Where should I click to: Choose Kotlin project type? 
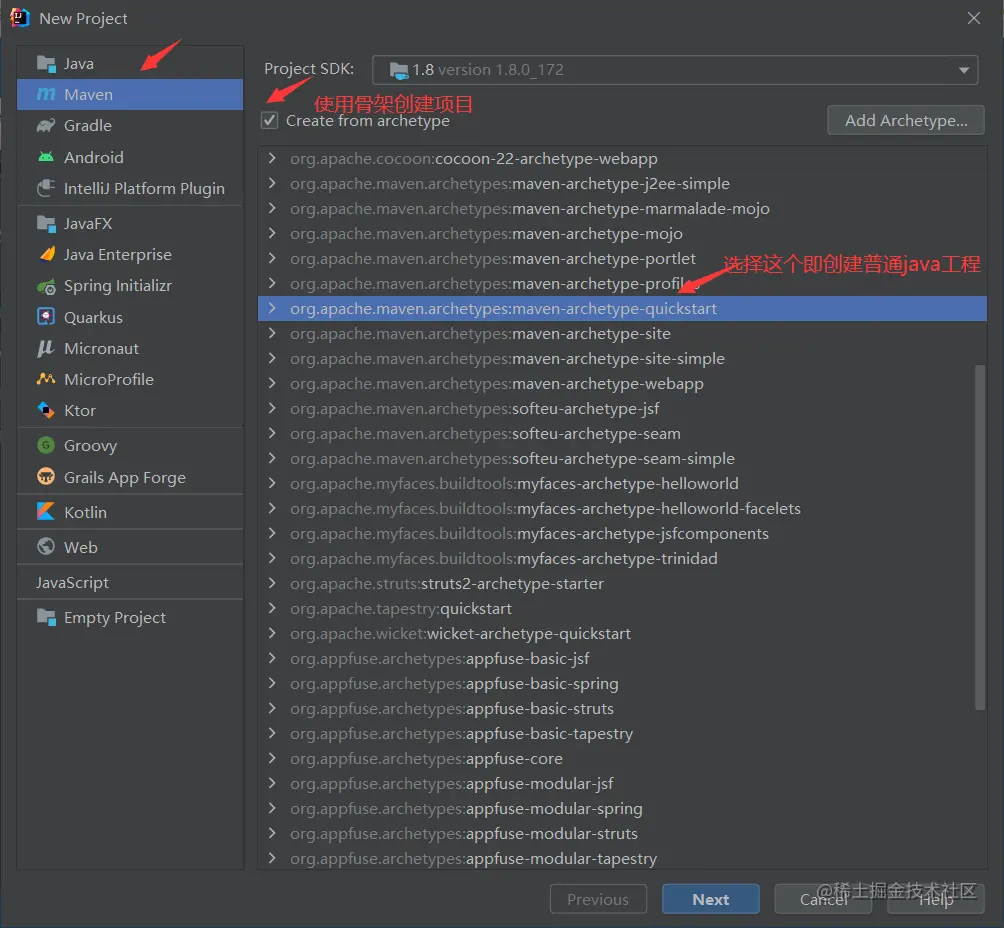tap(130, 512)
